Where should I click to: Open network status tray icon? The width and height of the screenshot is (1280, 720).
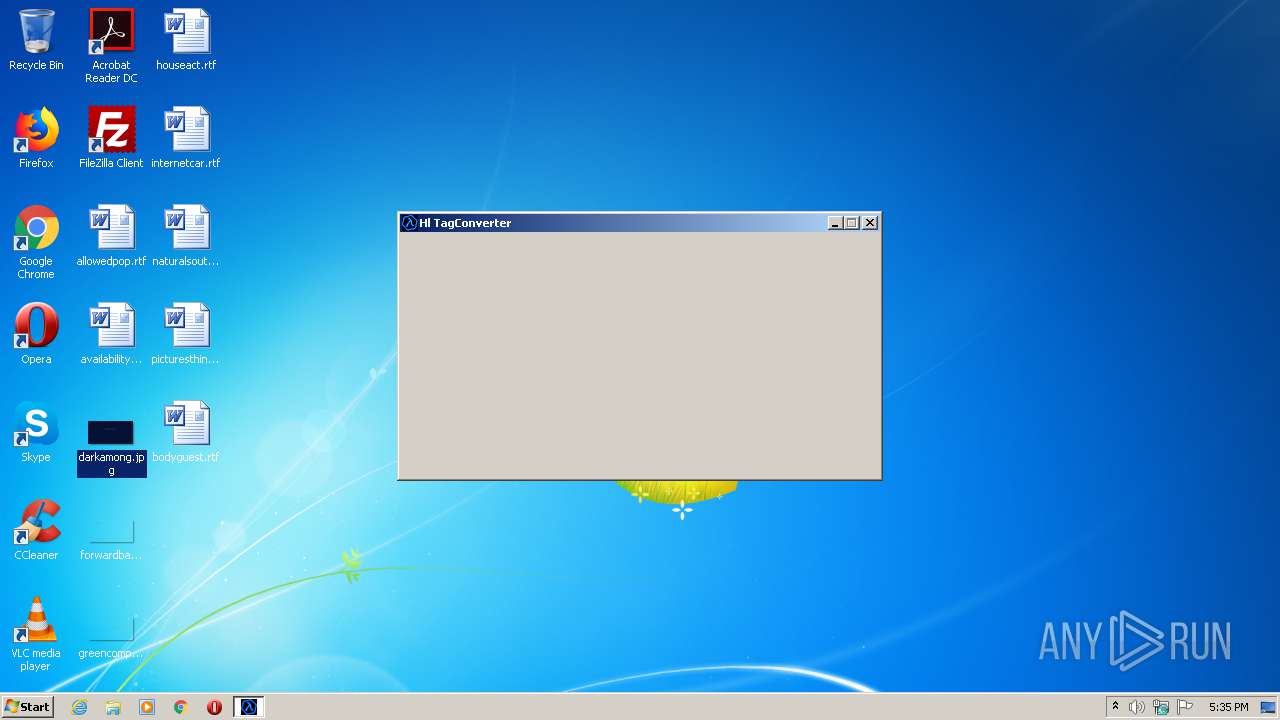[x=1161, y=707]
